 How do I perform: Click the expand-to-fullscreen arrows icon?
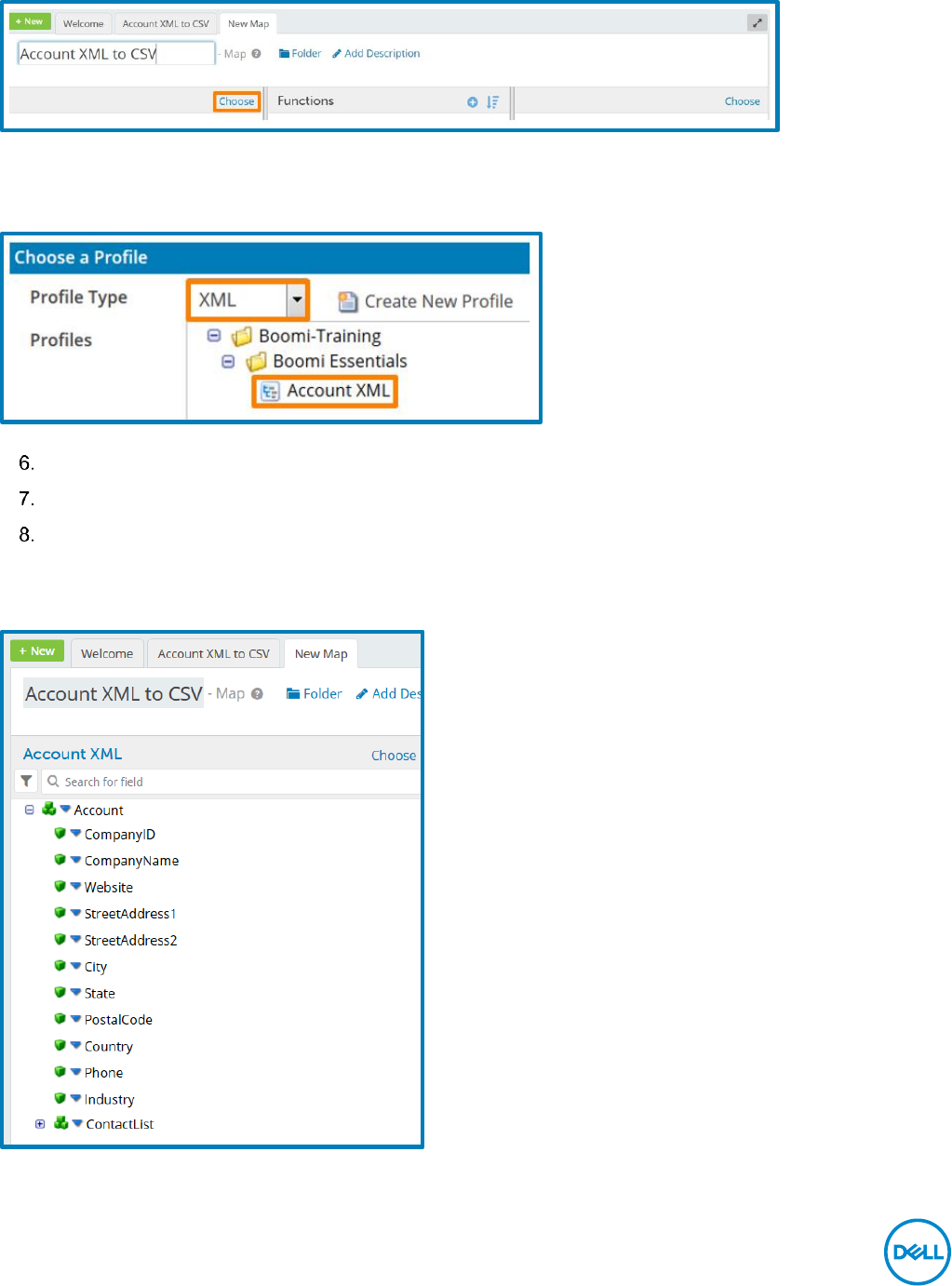click(x=758, y=23)
